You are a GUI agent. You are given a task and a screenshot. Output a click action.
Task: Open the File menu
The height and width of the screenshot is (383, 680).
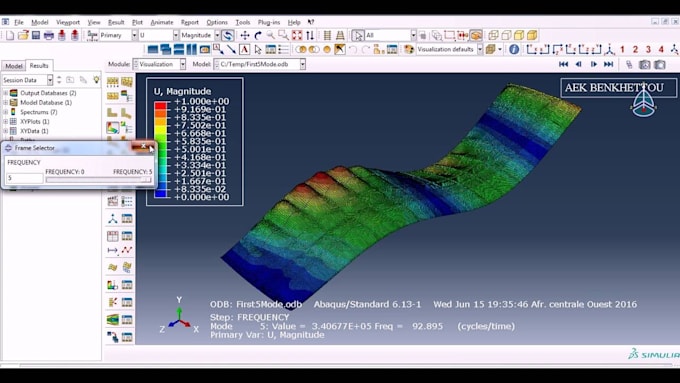(19, 22)
